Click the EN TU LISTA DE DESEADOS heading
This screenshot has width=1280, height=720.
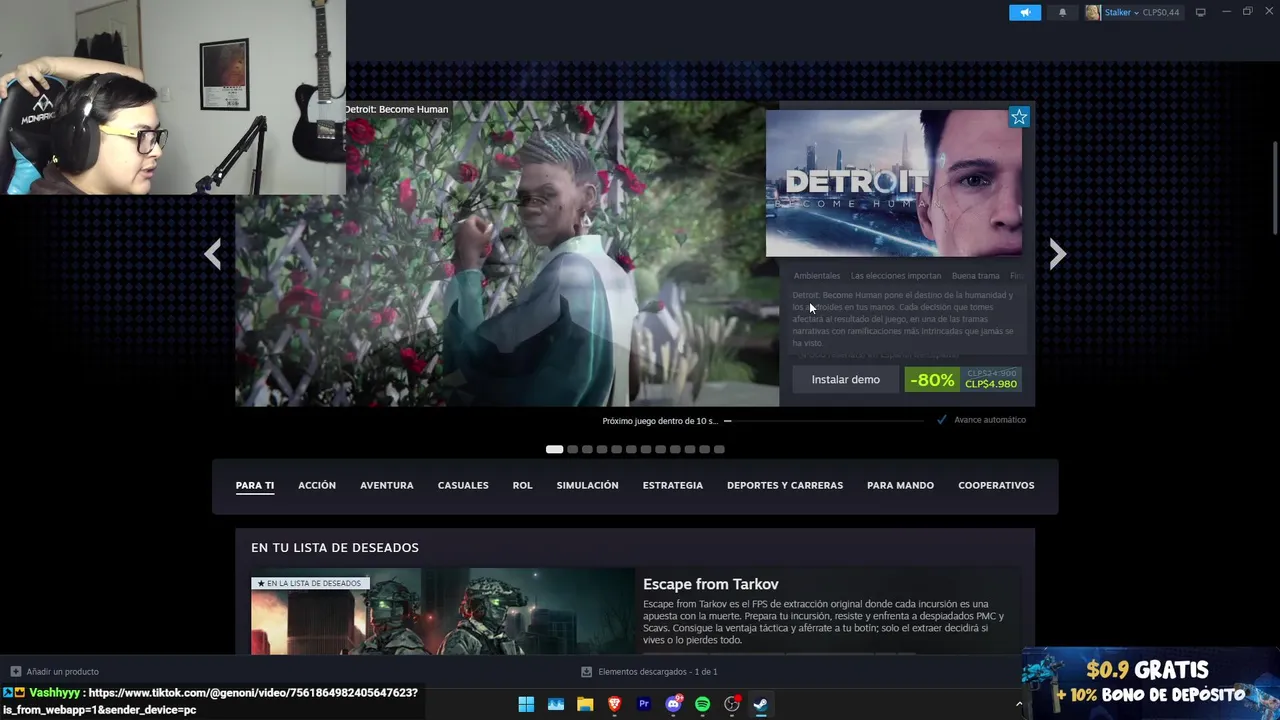(335, 548)
